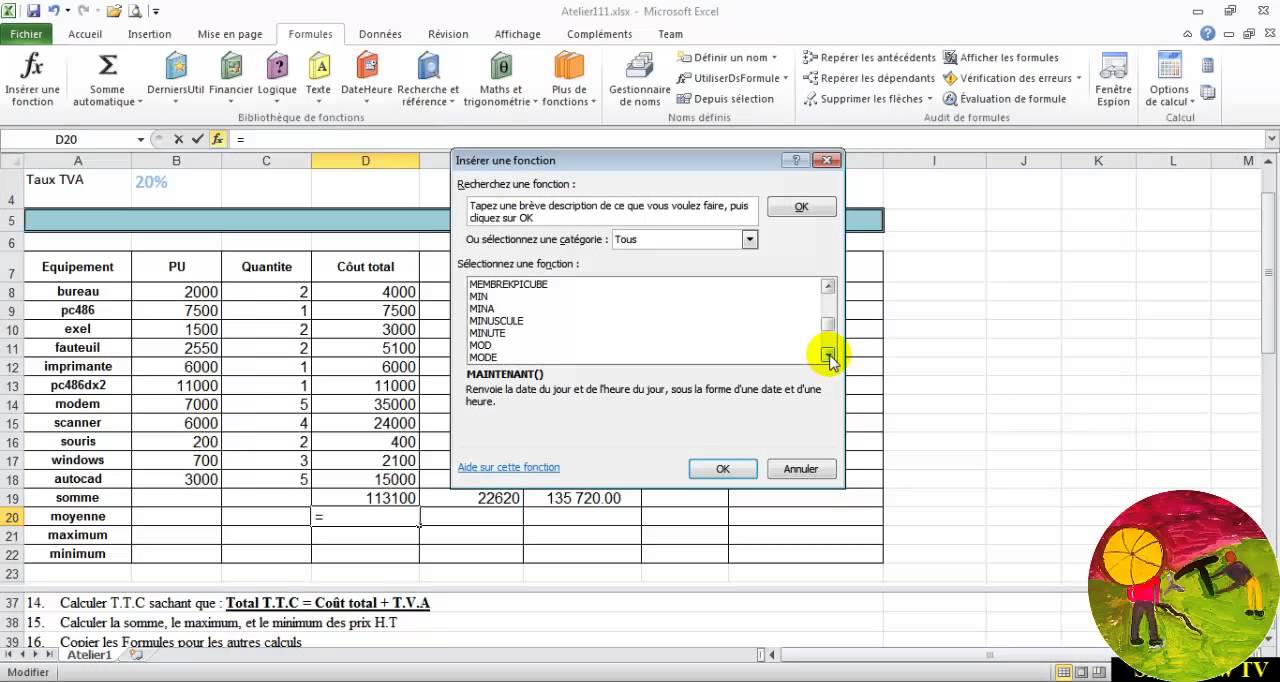Cancel formula entry with the X icon
1280x682 pixels.
(179, 140)
